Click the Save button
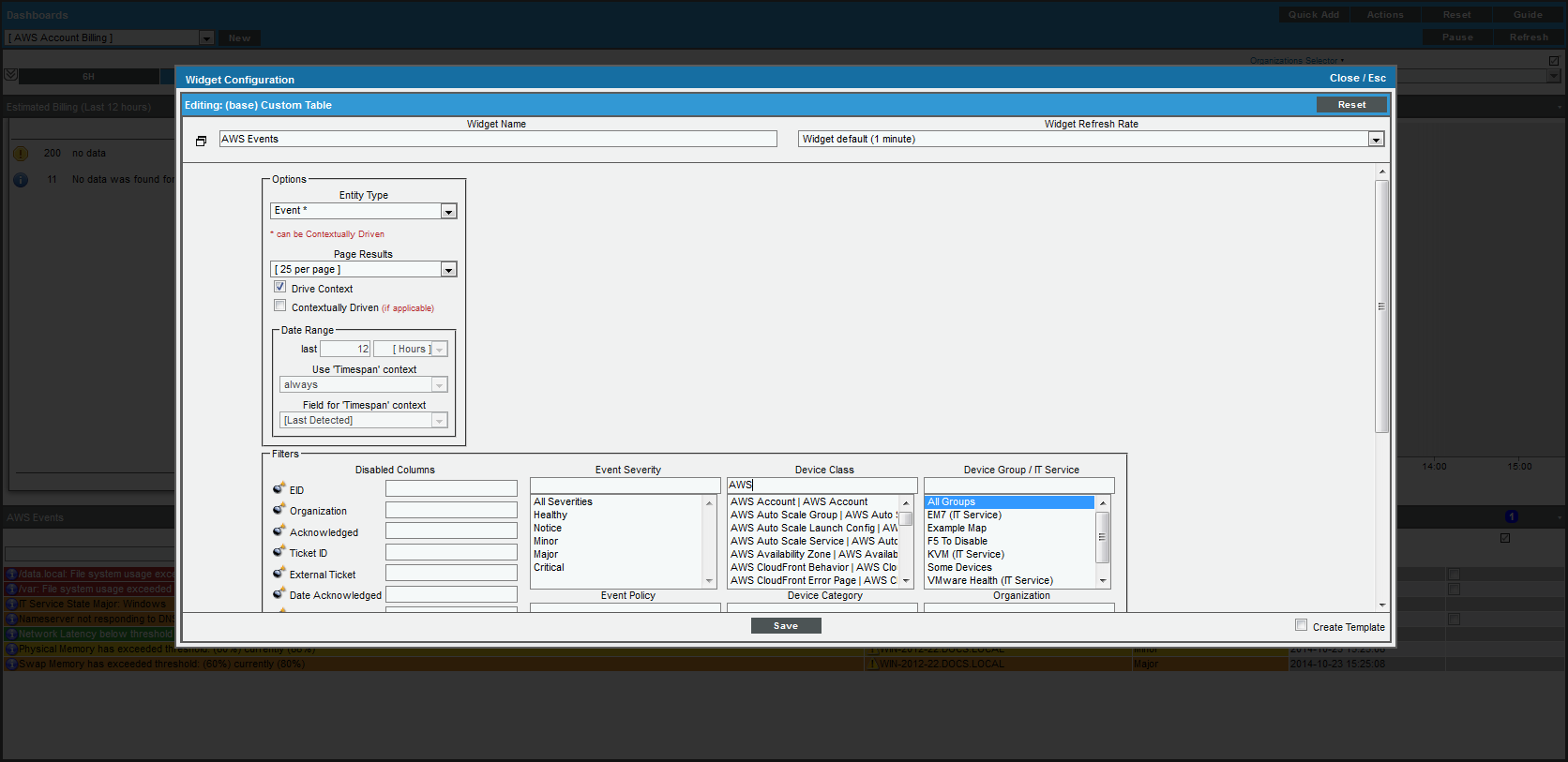Screen dimensions: 1568x762 click(x=786, y=626)
